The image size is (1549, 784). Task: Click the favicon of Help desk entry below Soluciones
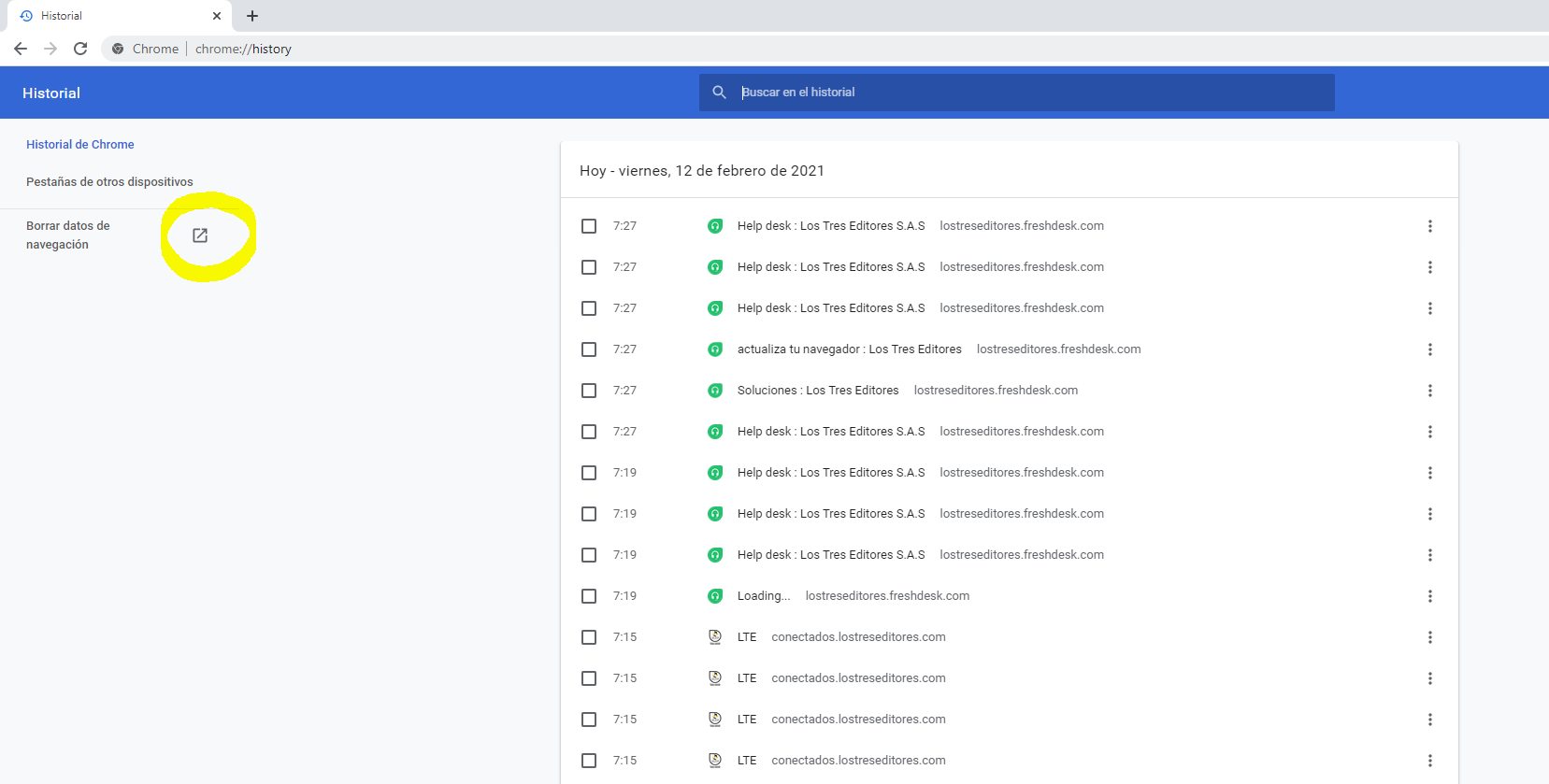click(x=715, y=432)
